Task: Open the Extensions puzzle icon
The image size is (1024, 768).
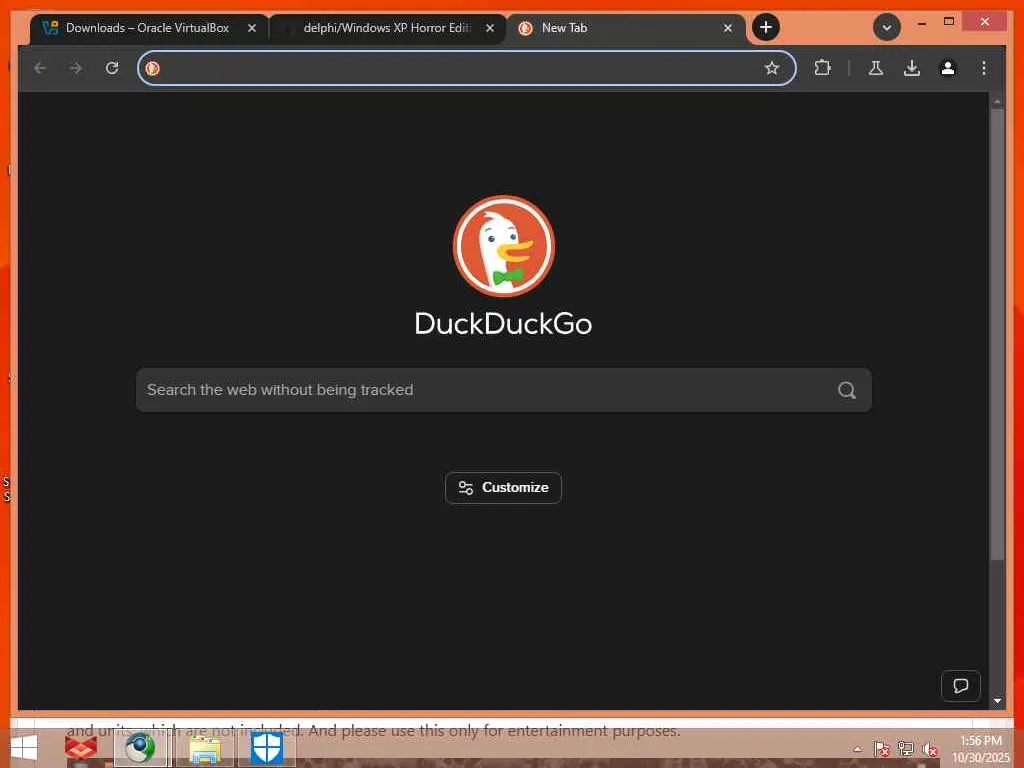Action: click(x=822, y=68)
